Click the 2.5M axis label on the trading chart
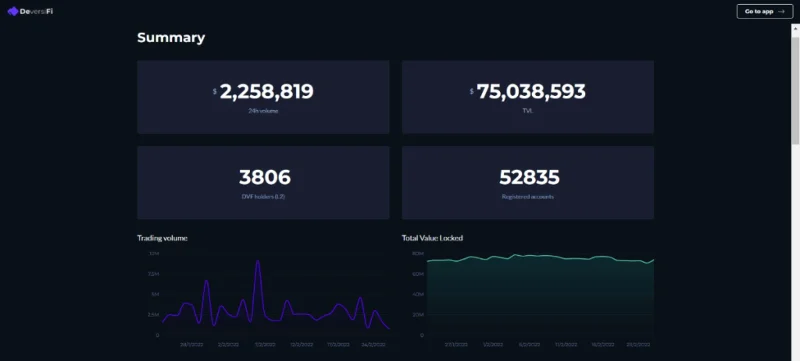Screen dimensions: 800x361 click(154, 315)
